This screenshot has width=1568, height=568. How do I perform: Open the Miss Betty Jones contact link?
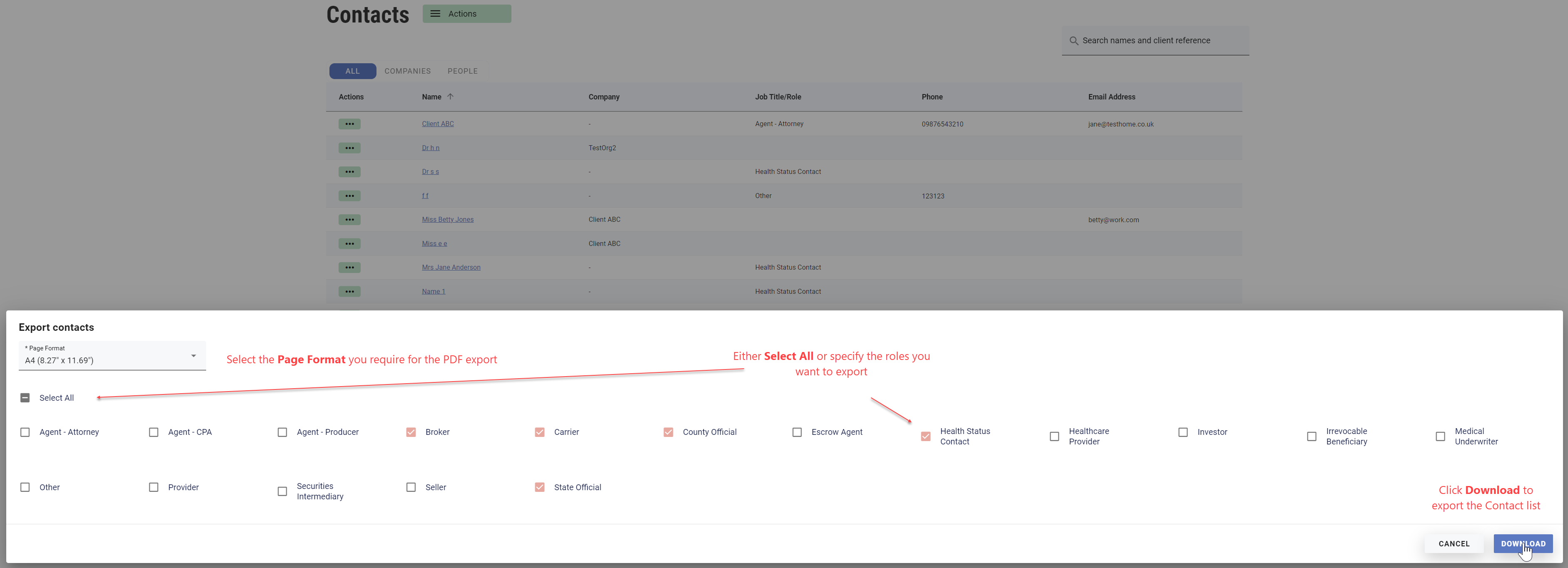[447, 220]
